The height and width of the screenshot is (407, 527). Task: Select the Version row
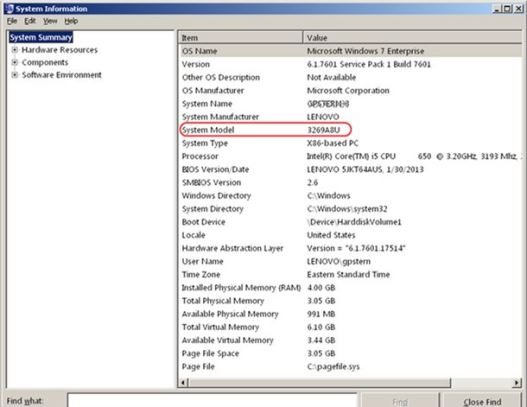point(350,64)
